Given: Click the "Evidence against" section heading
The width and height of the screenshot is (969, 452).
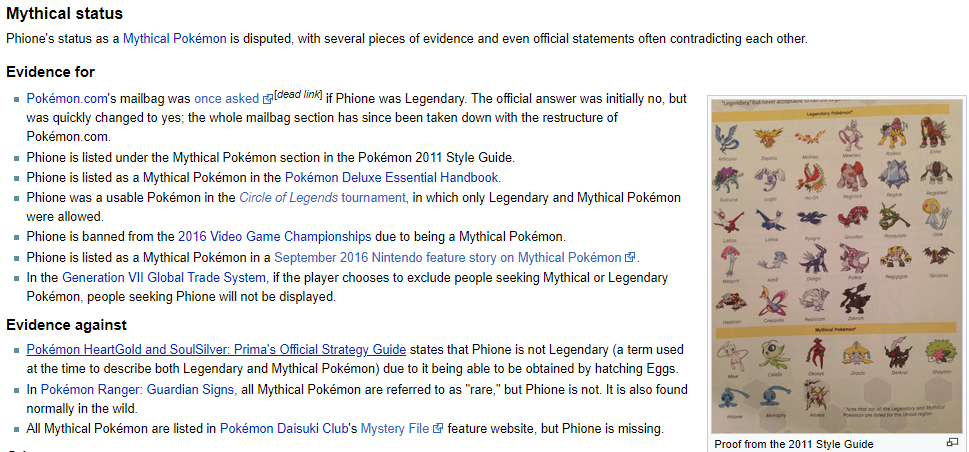Looking at the screenshot, I should (x=66, y=325).
